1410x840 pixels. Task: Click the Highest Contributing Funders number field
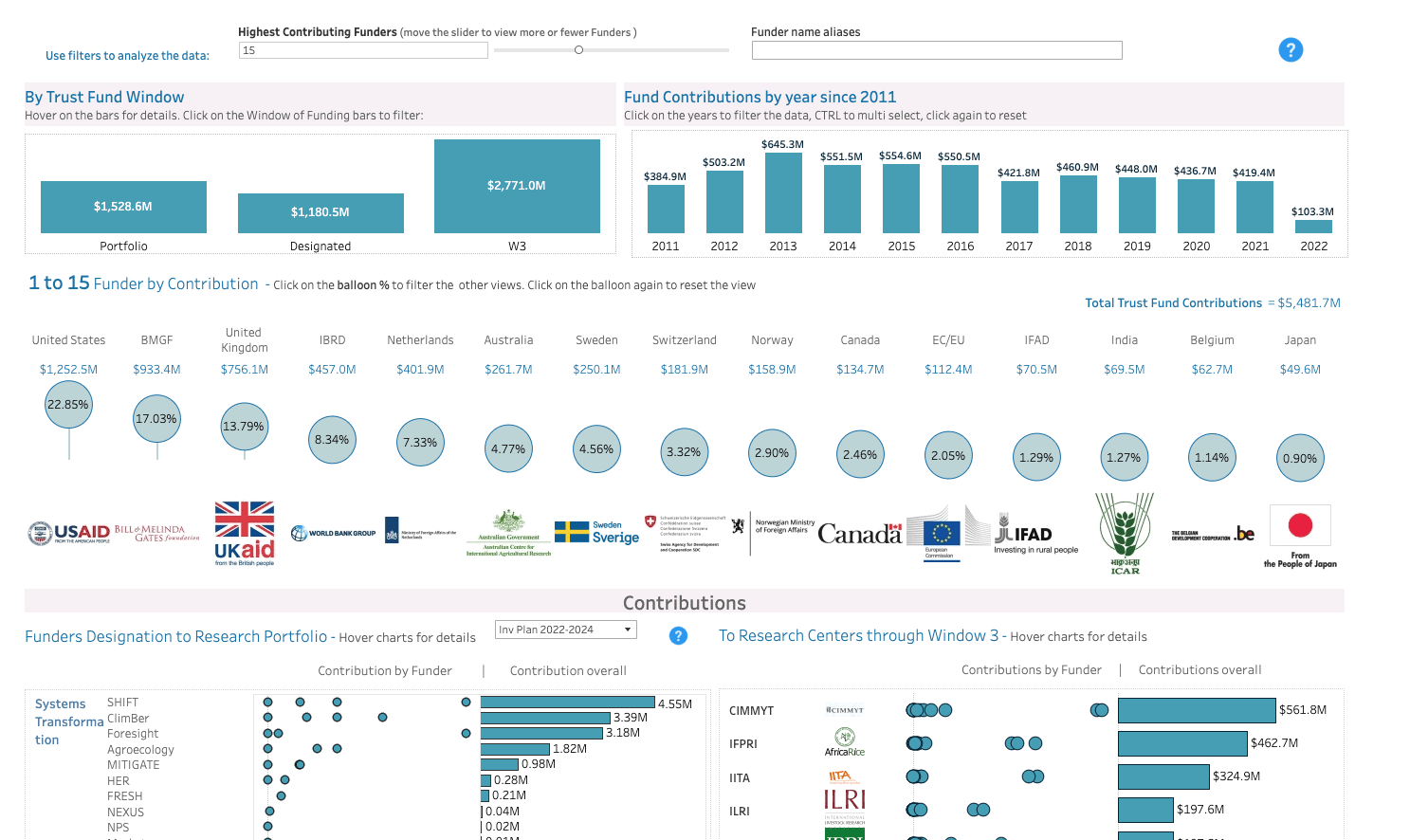tap(363, 50)
